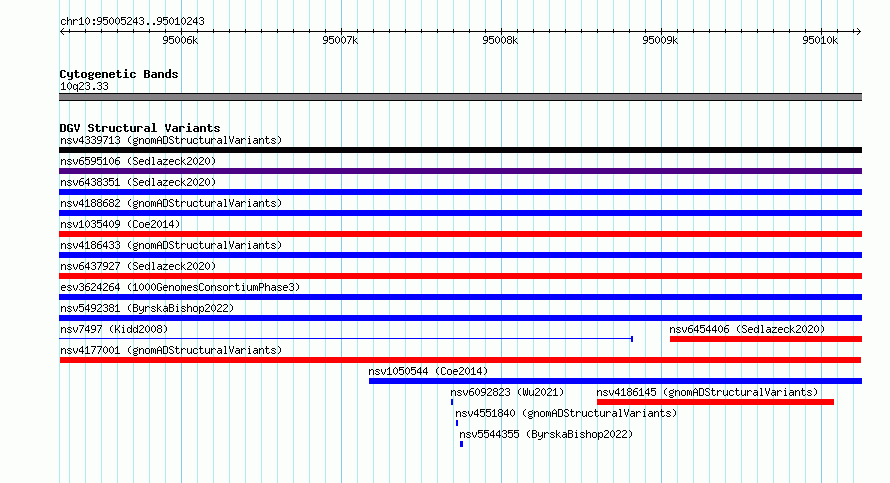890x483 pixels.
Task: Click the blue bar under esv3624264
Action: [460, 297]
